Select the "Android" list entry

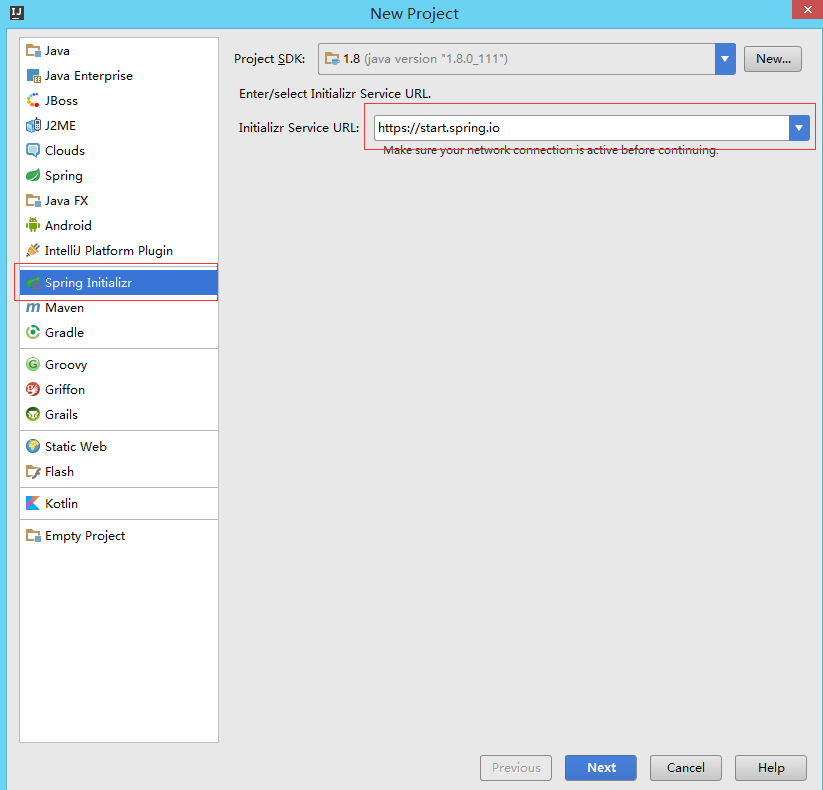pyautogui.click(x=119, y=226)
